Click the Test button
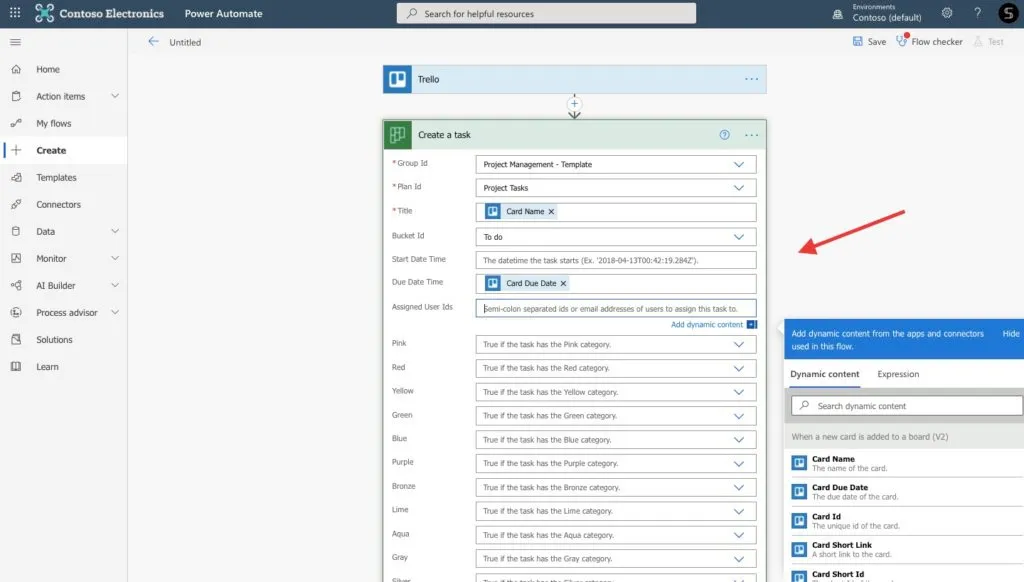 coord(988,42)
